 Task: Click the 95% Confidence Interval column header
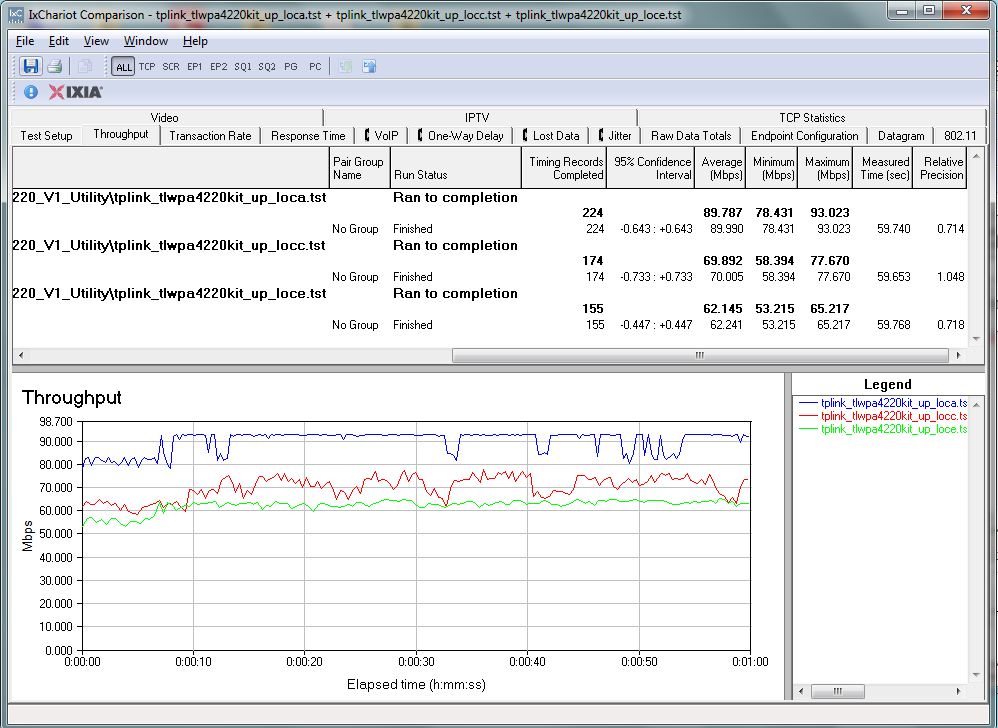coord(650,168)
